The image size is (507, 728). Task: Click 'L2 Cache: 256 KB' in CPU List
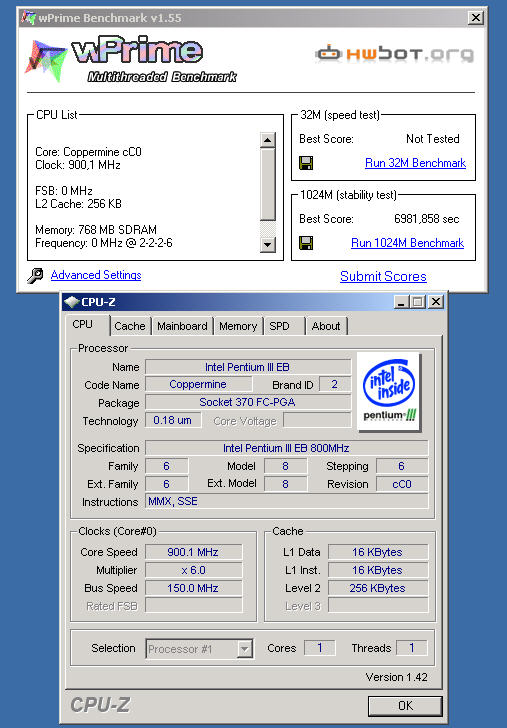pos(78,203)
